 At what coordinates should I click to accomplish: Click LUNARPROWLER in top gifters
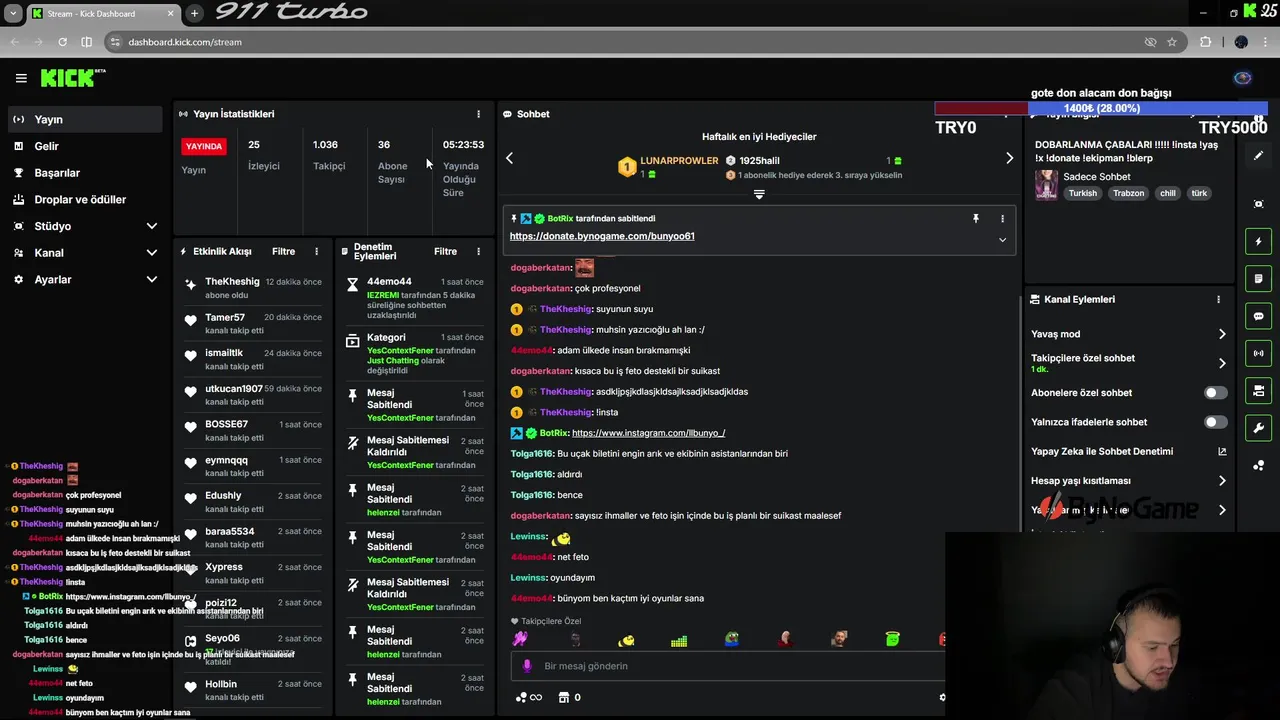click(679, 160)
